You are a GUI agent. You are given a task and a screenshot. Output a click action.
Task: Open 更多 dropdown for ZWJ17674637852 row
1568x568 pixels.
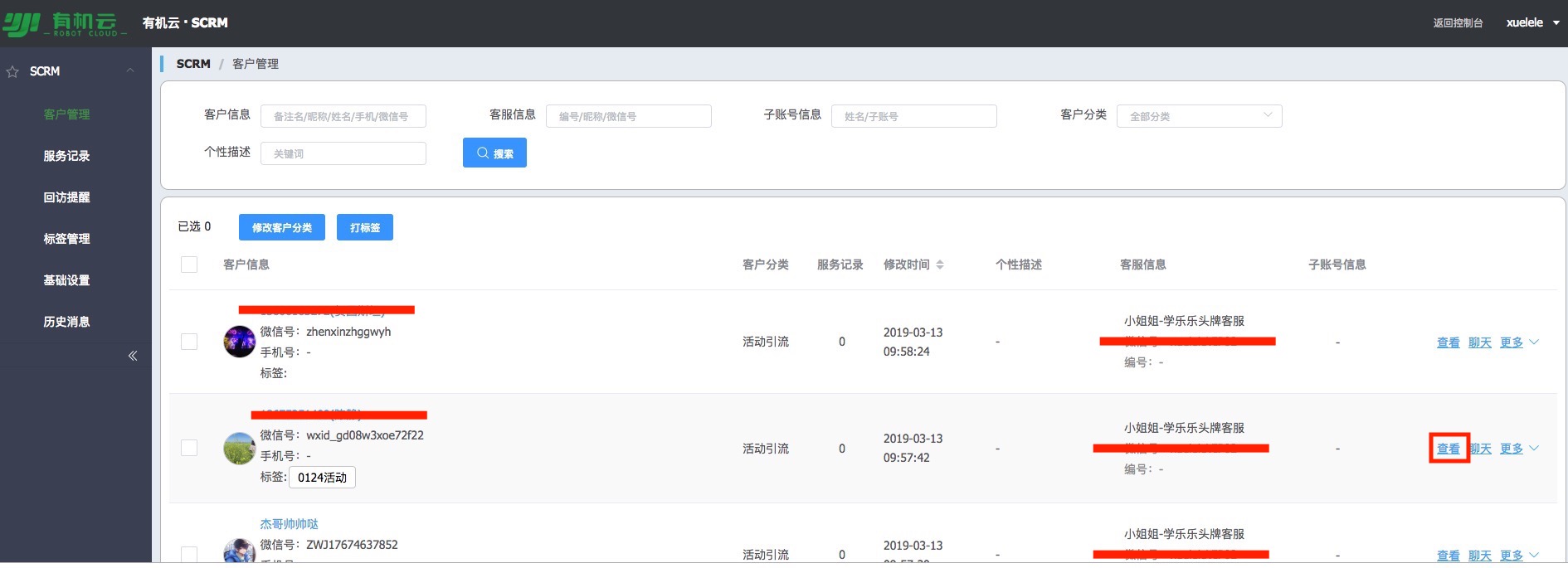pos(1519,556)
